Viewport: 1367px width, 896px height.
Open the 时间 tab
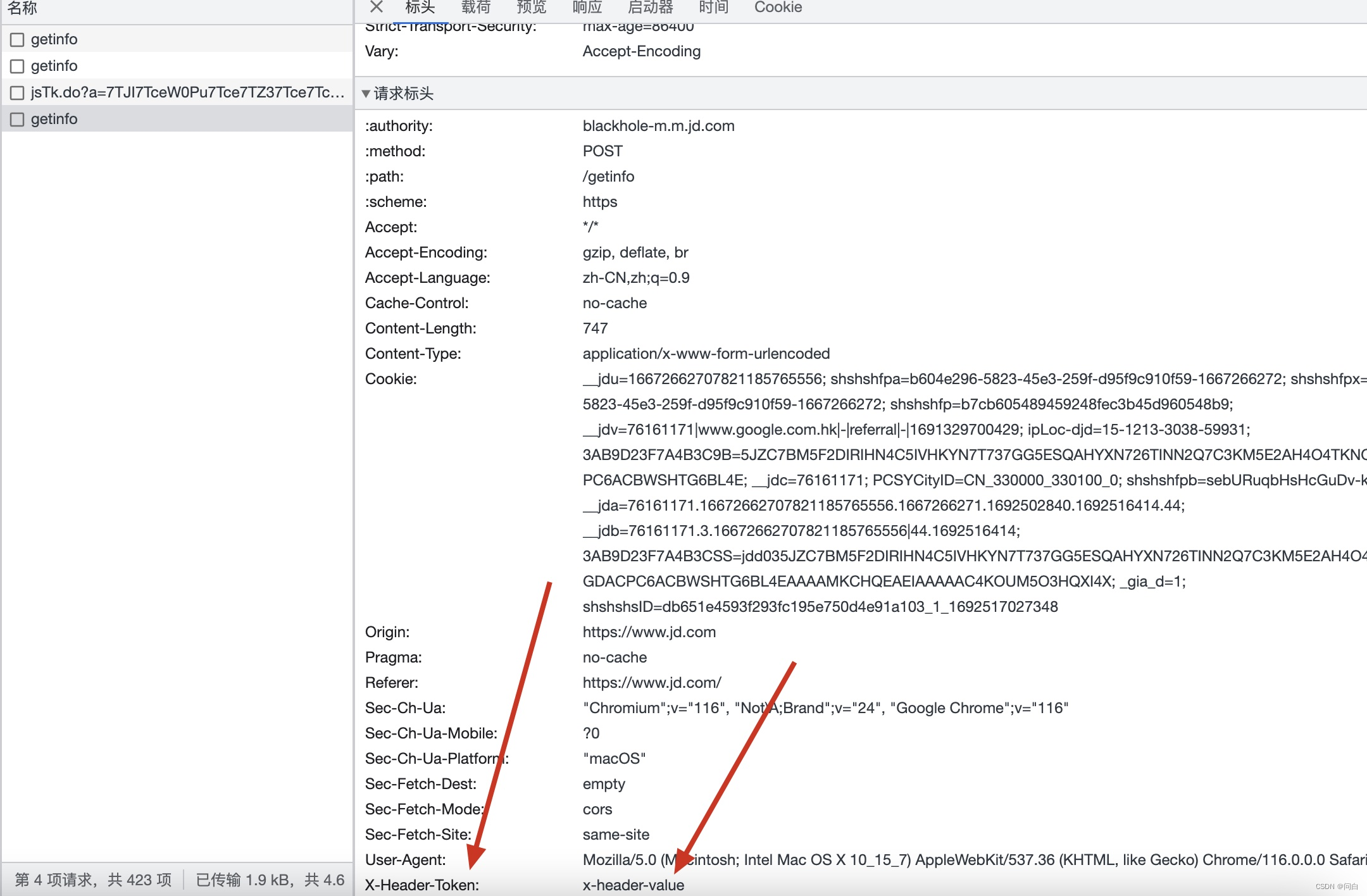click(x=714, y=7)
